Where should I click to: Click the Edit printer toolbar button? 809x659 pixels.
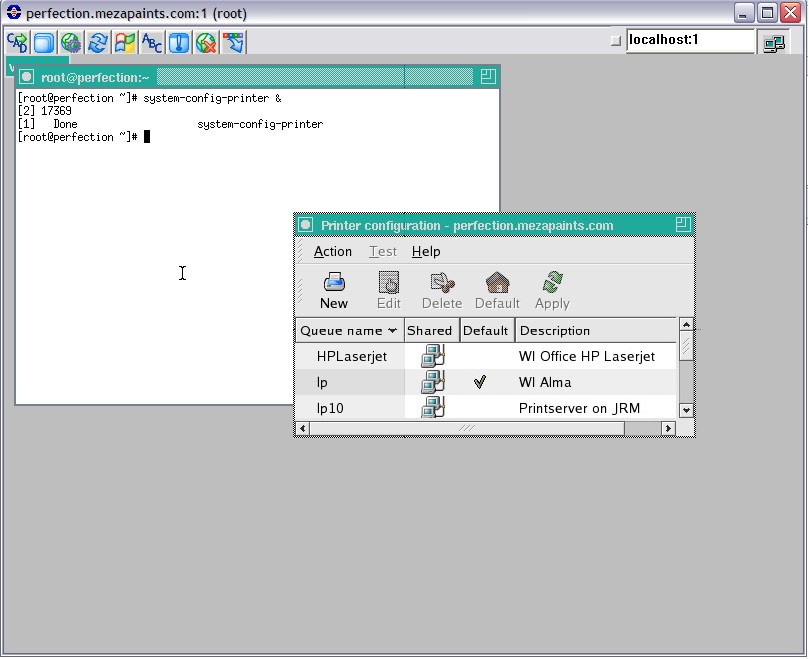pos(389,291)
